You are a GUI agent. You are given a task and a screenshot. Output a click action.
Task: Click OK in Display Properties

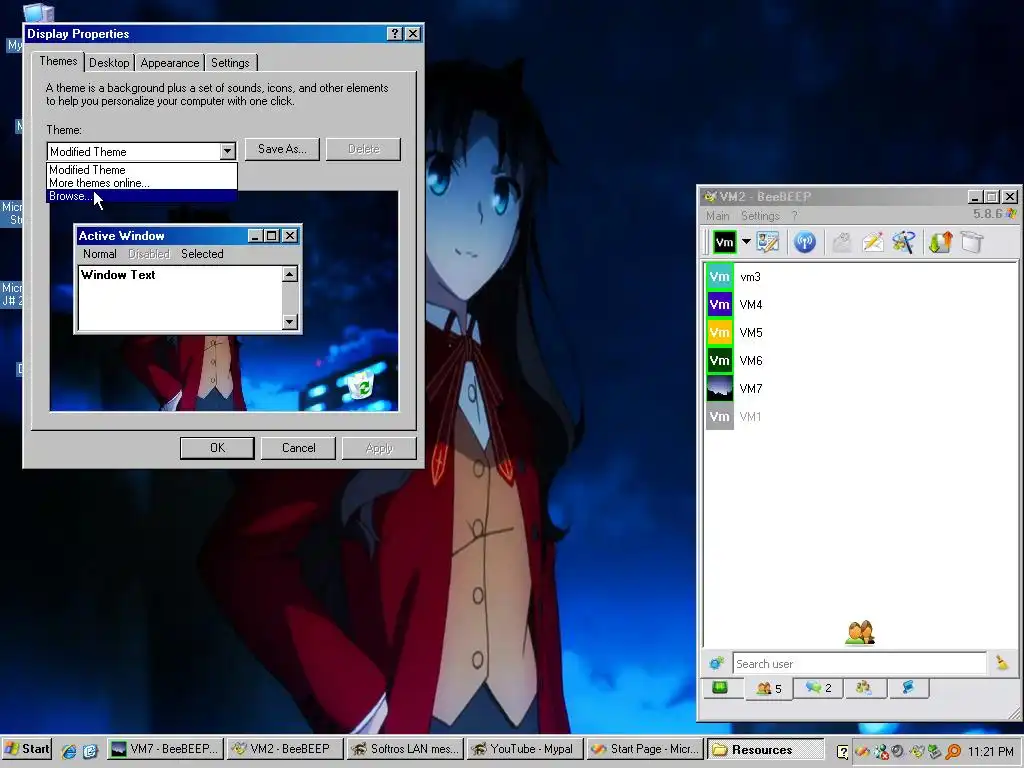pos(217,448)
